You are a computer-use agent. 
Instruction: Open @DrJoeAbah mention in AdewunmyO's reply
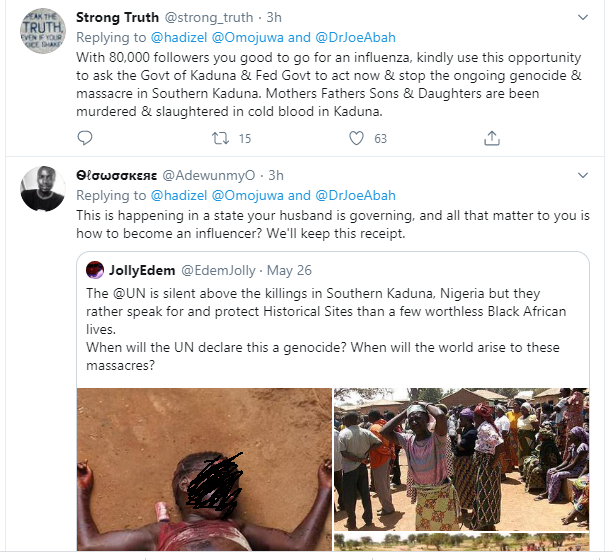point(355,195)
